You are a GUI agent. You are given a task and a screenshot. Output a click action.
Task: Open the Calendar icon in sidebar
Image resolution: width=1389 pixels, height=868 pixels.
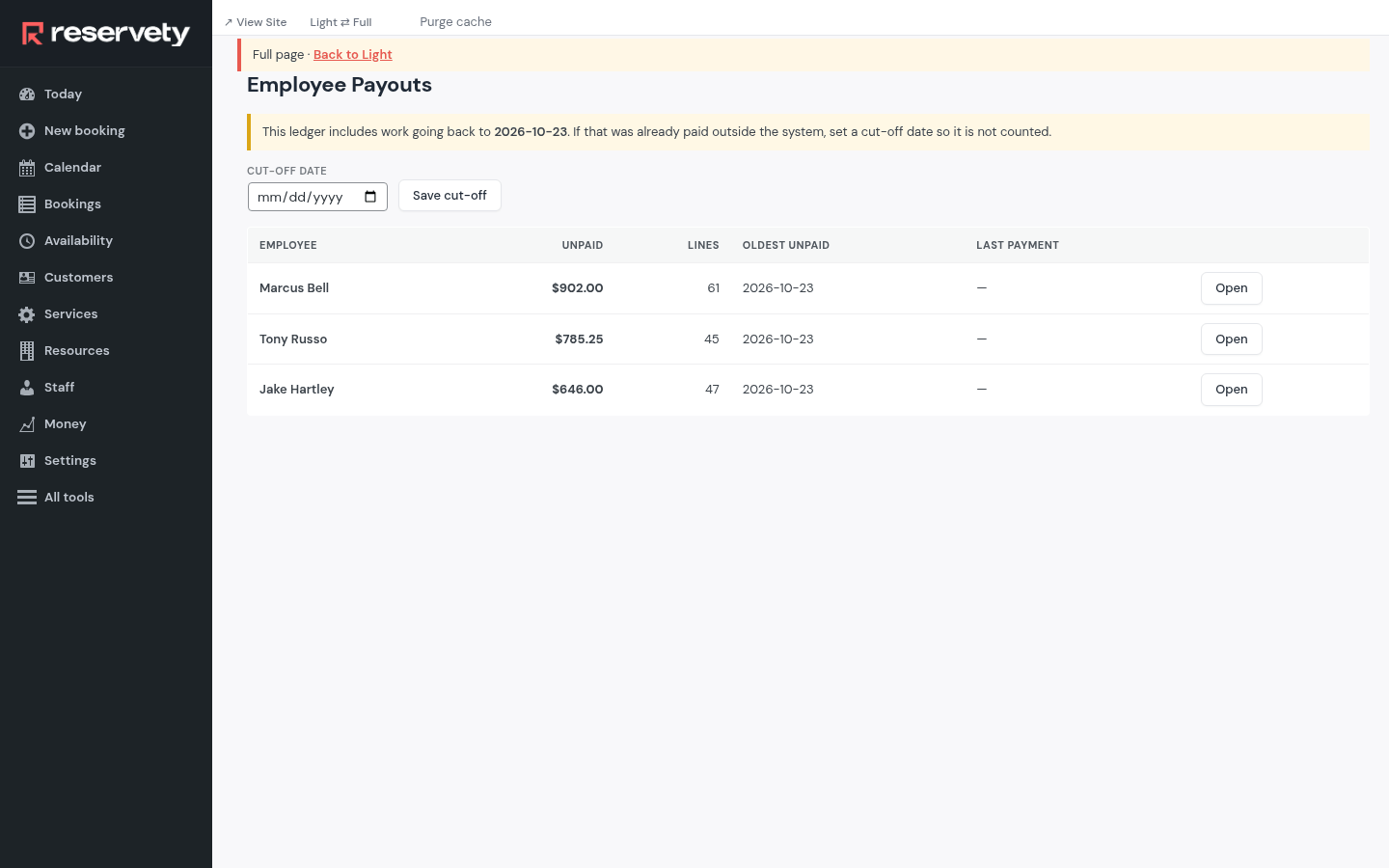coord(27,168)
